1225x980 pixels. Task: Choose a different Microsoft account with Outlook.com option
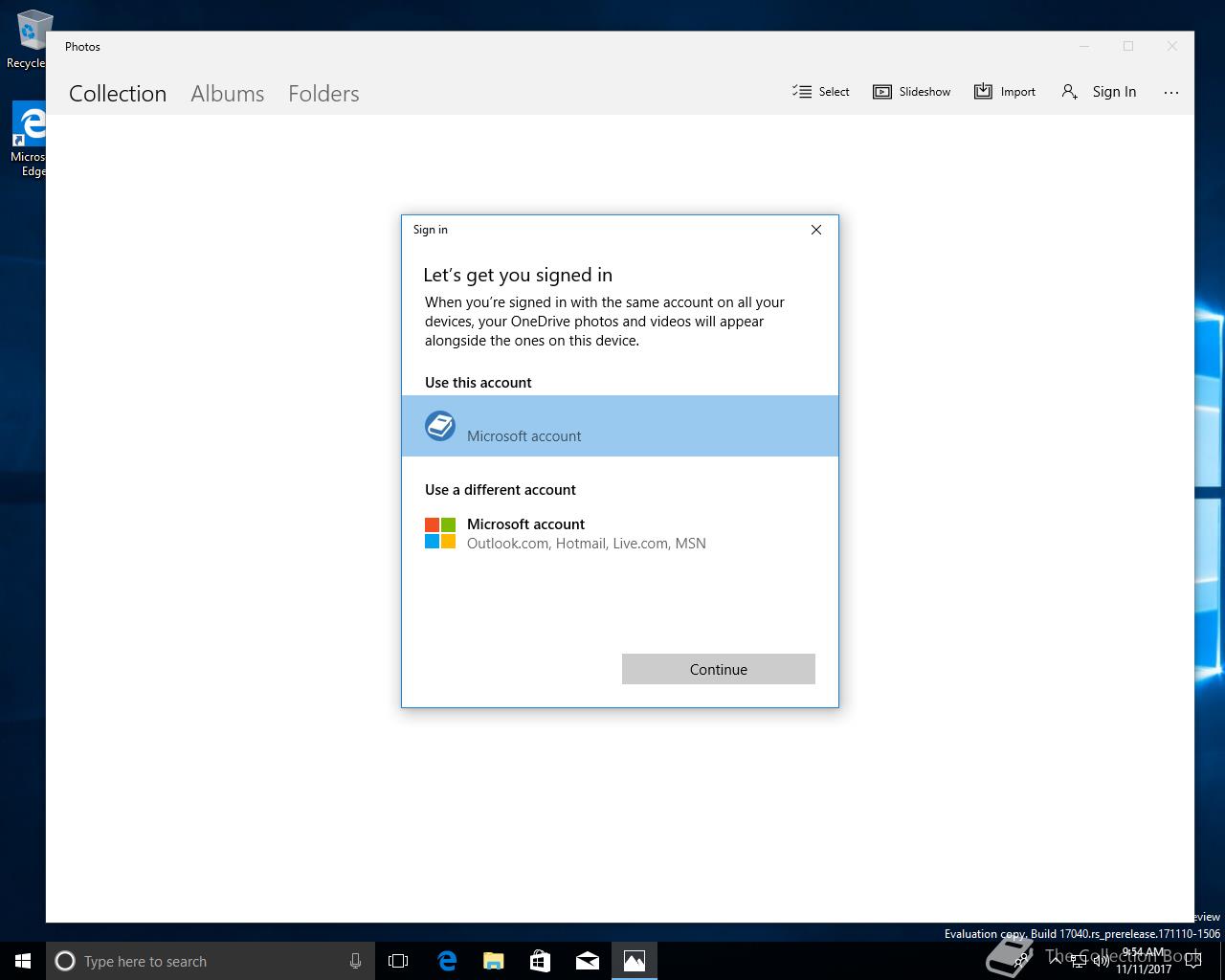[x=620, y=533]
